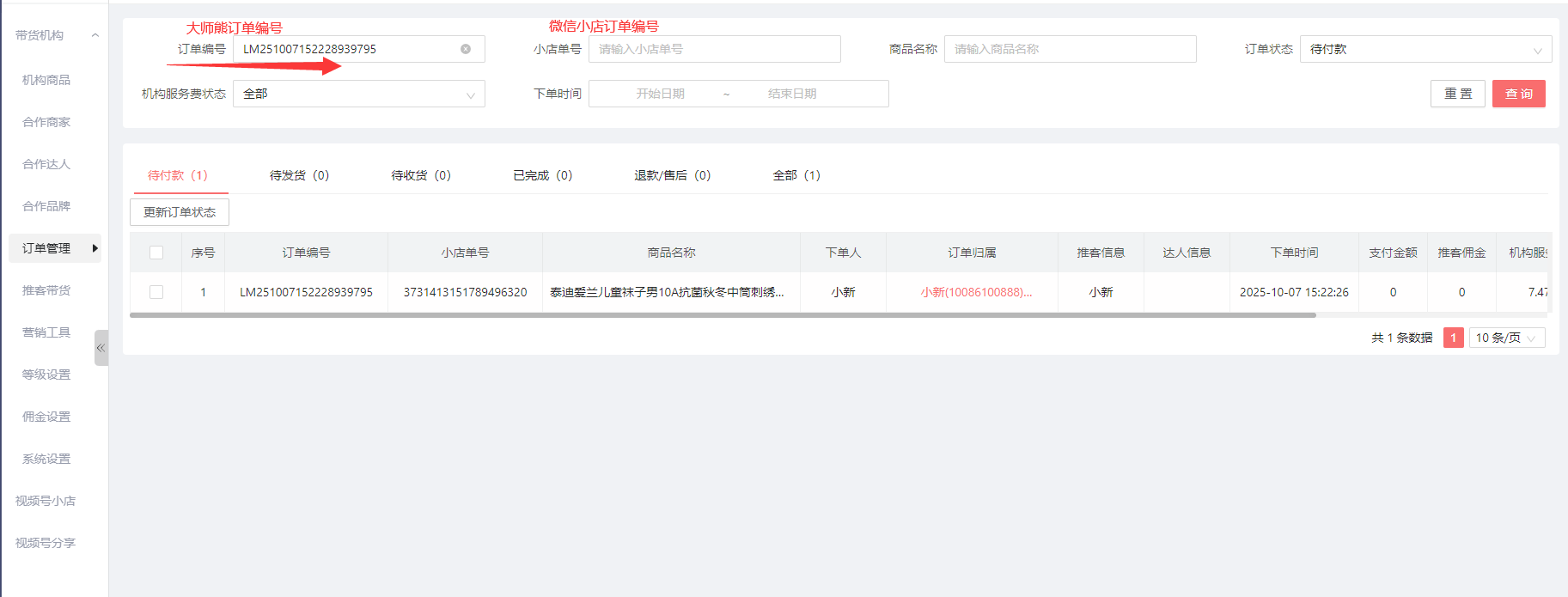This screenshot has width=1568, height=597.
Task: Open the 订单状态 dropdown
Action: (1425, 49)
